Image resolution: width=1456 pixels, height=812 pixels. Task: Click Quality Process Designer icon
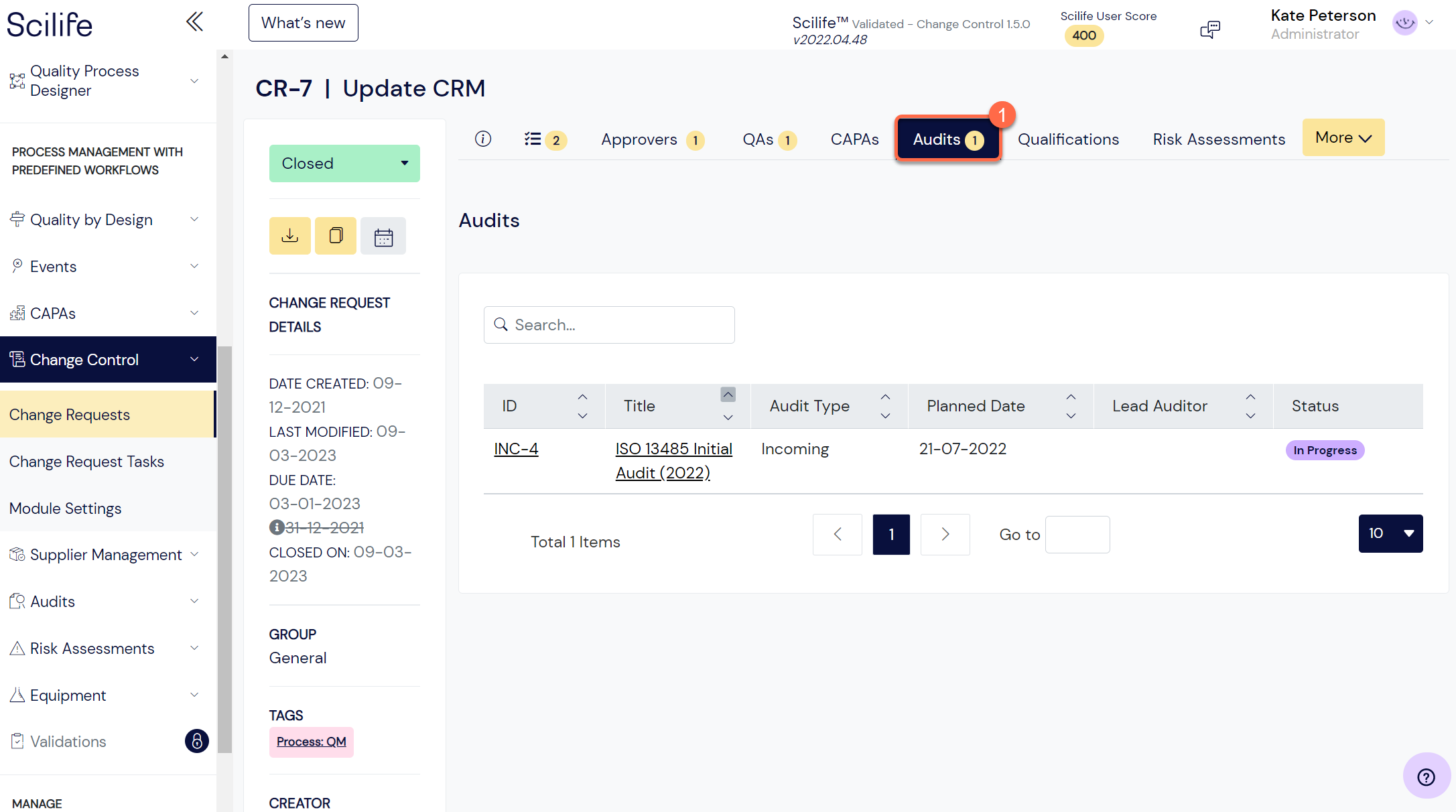click(17, 81)
